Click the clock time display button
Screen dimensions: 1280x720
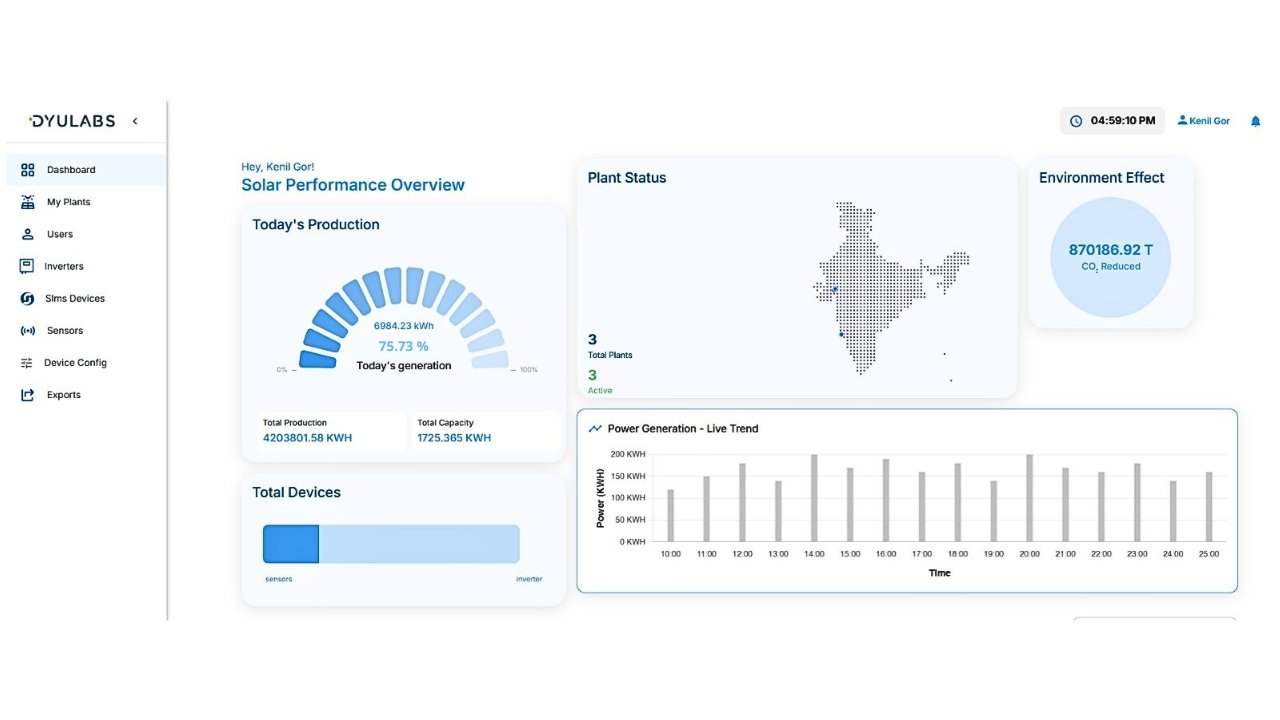pos(1112,121)
